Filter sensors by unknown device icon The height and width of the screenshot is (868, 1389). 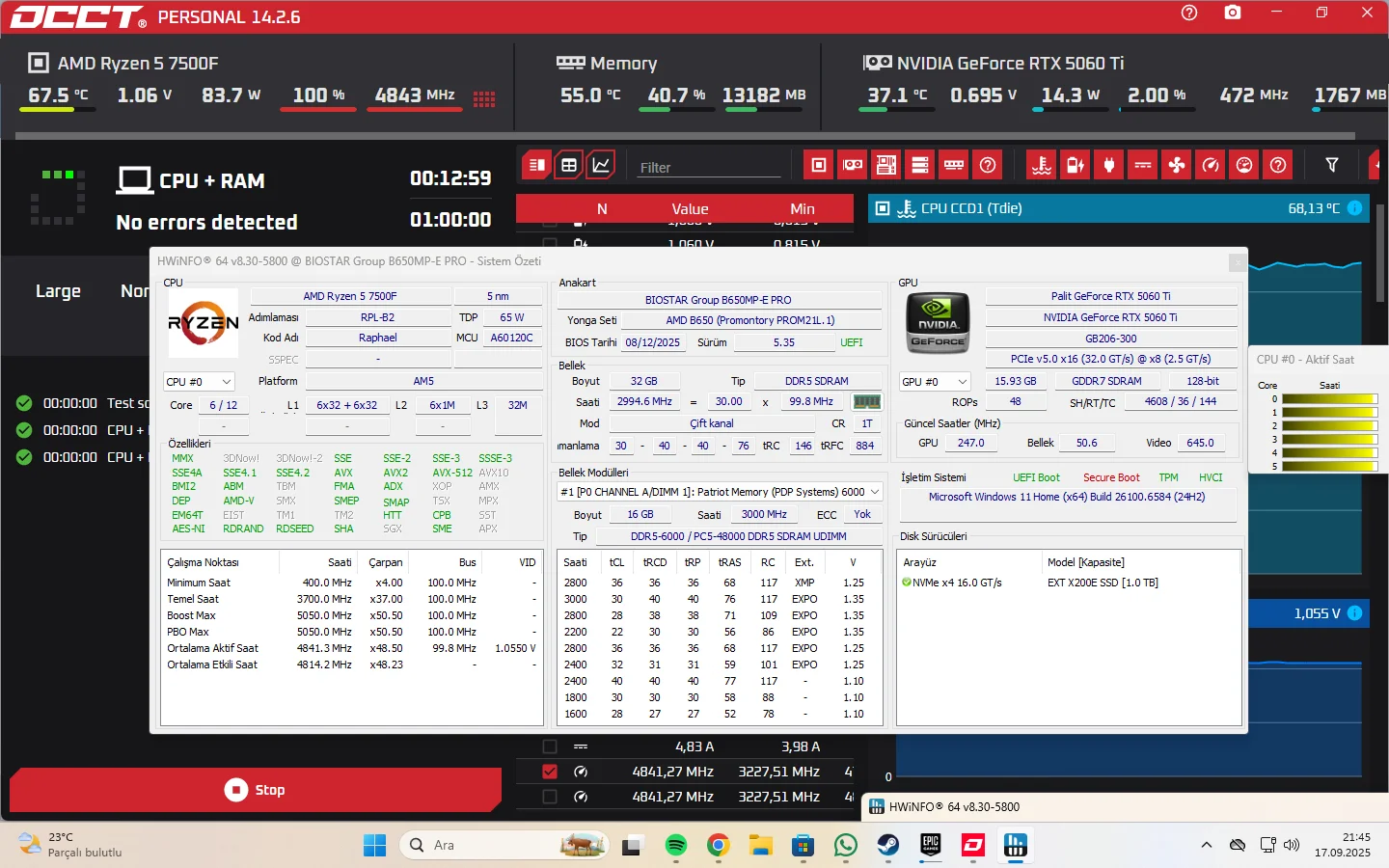point(988,165)
